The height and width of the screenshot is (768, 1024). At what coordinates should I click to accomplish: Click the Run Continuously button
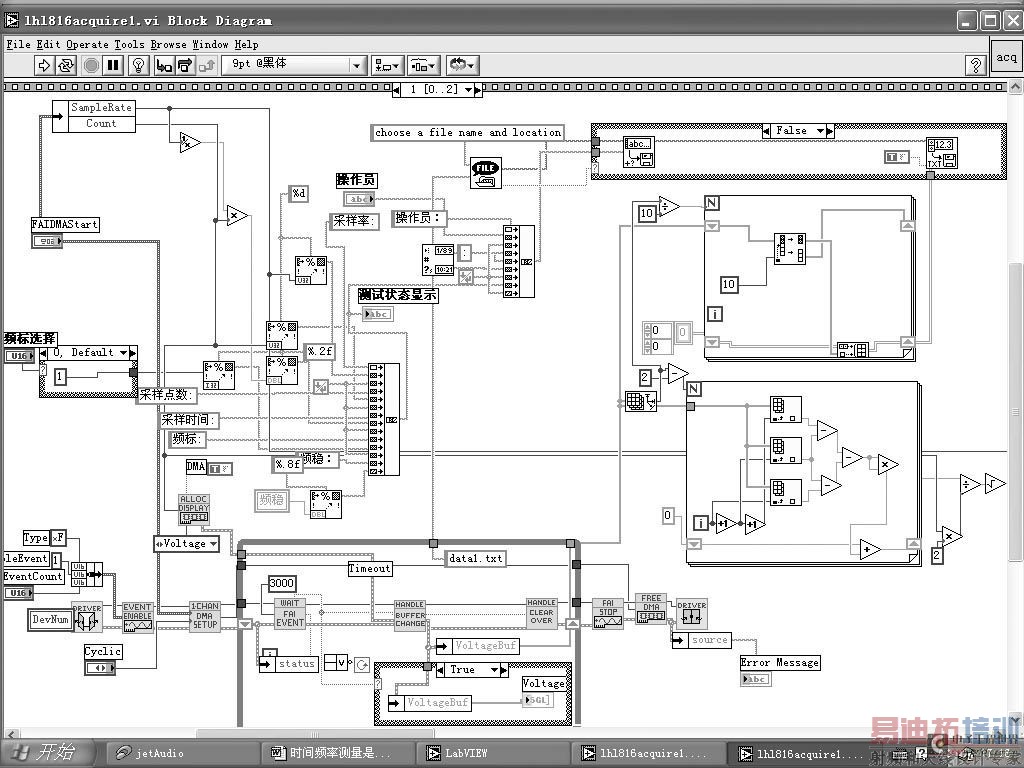tap(66, 65)
